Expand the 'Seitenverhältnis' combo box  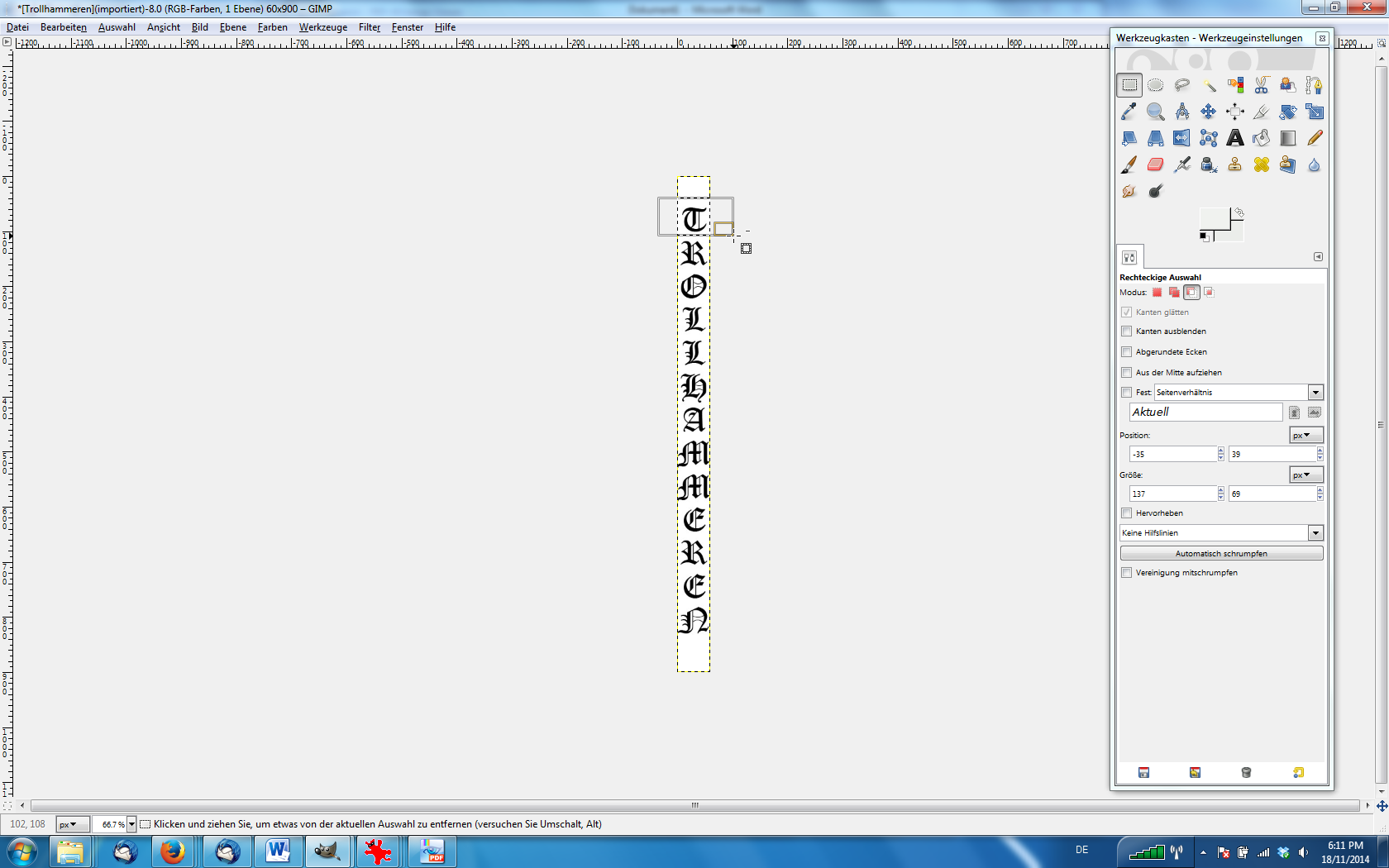1315,393
